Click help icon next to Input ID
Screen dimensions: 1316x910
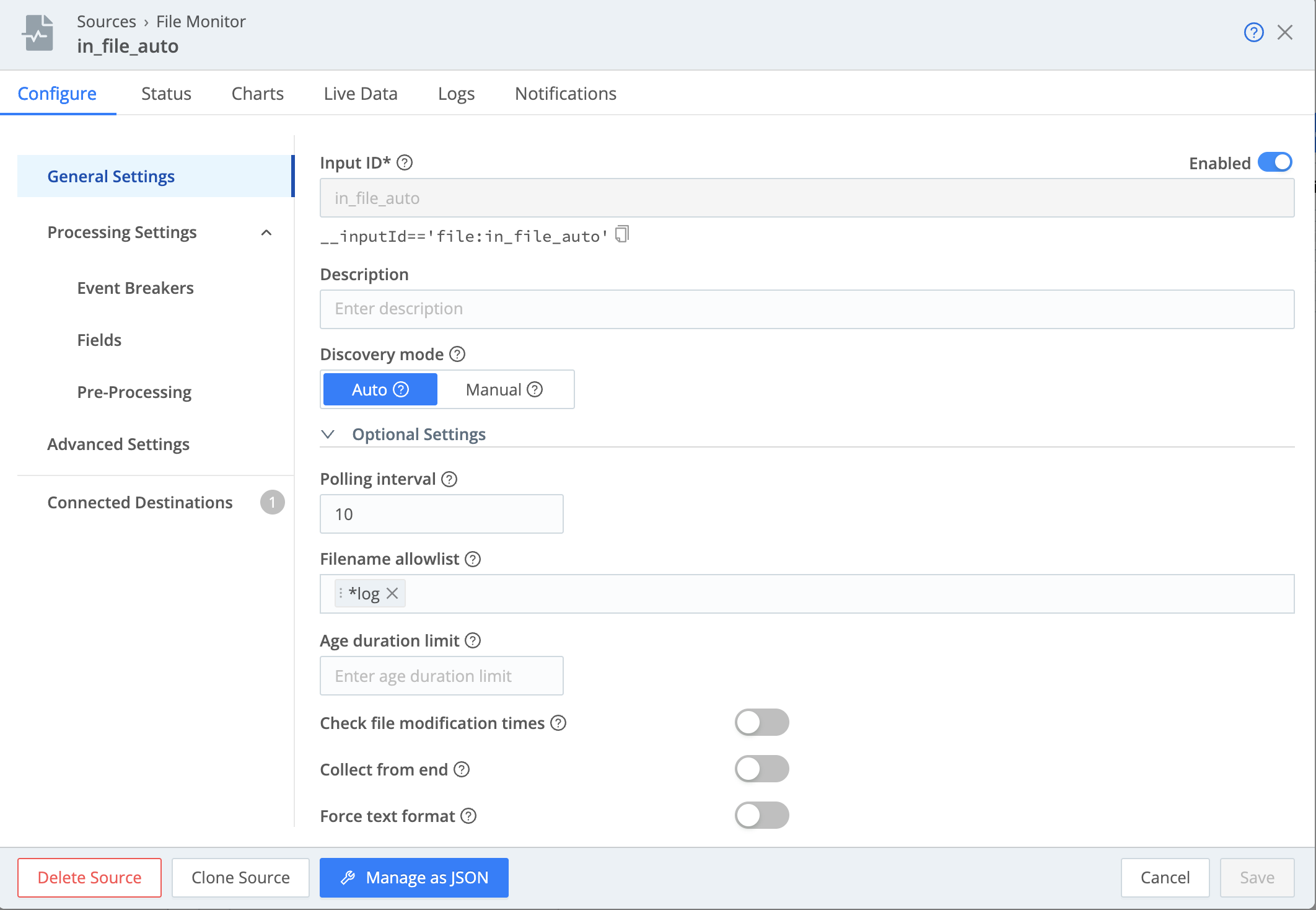405,162
